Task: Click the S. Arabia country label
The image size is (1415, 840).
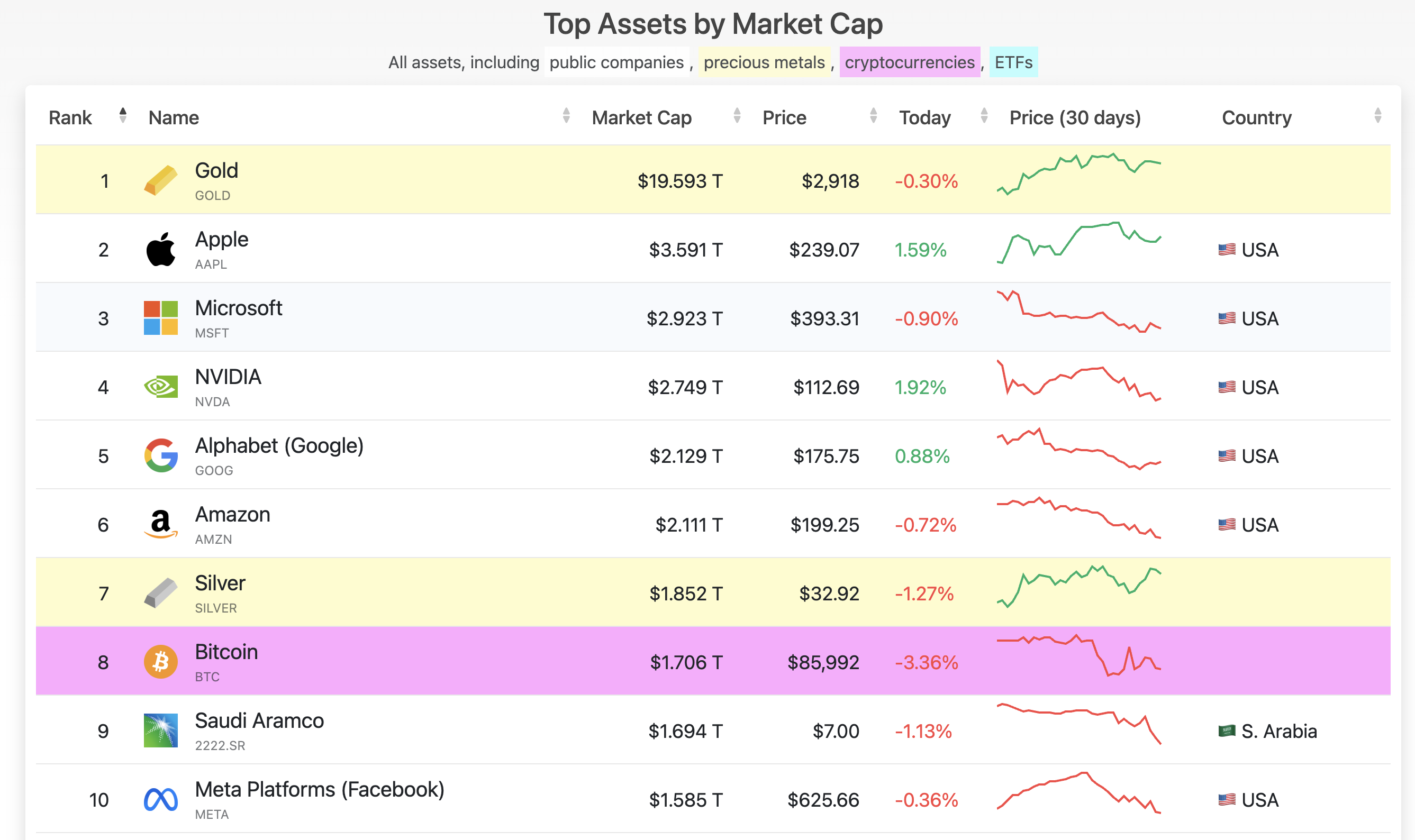Action: (x=1279, y=732)
